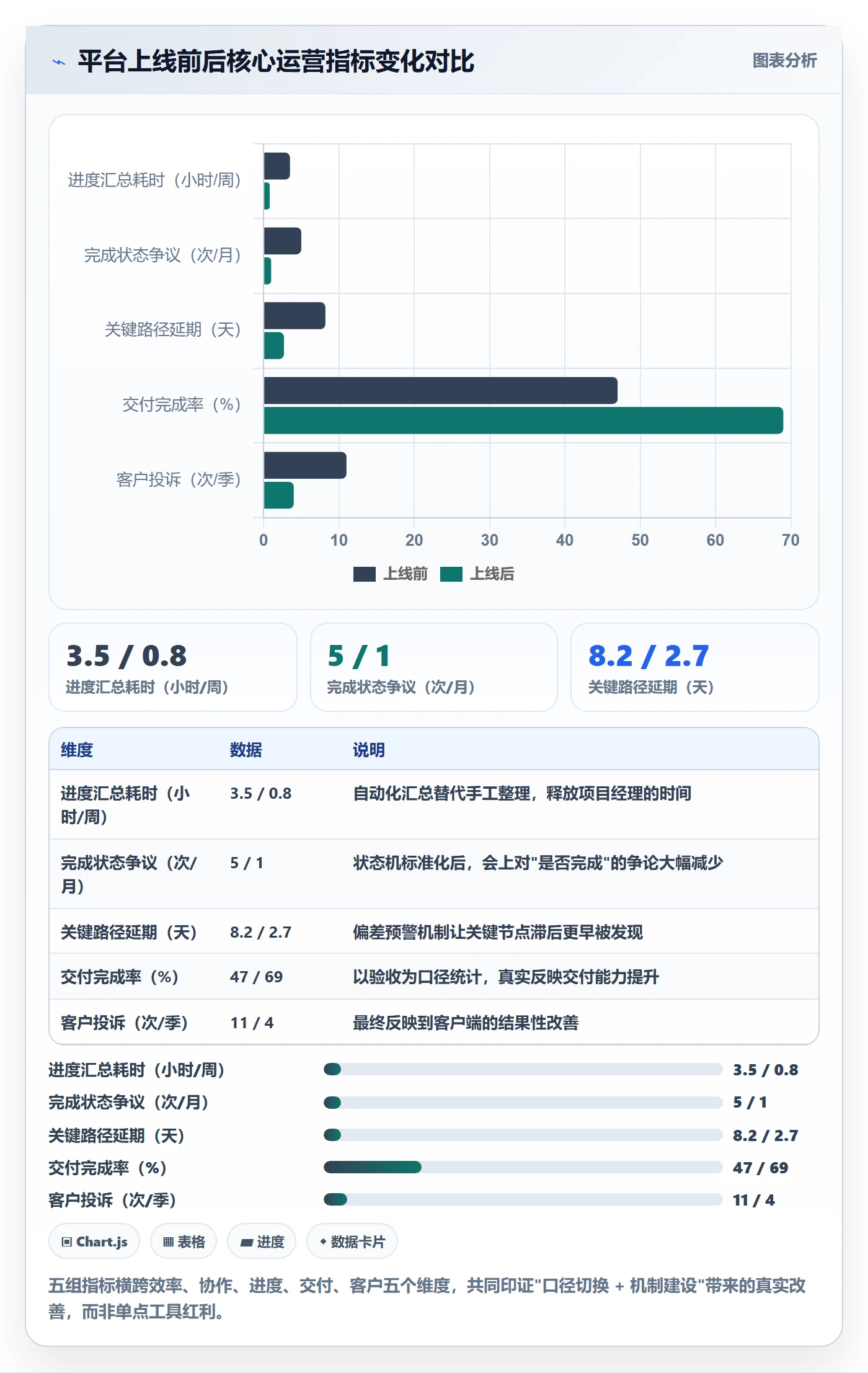
Task: Click the 上线后 bar for 关键路径延期
Action: 274,345
